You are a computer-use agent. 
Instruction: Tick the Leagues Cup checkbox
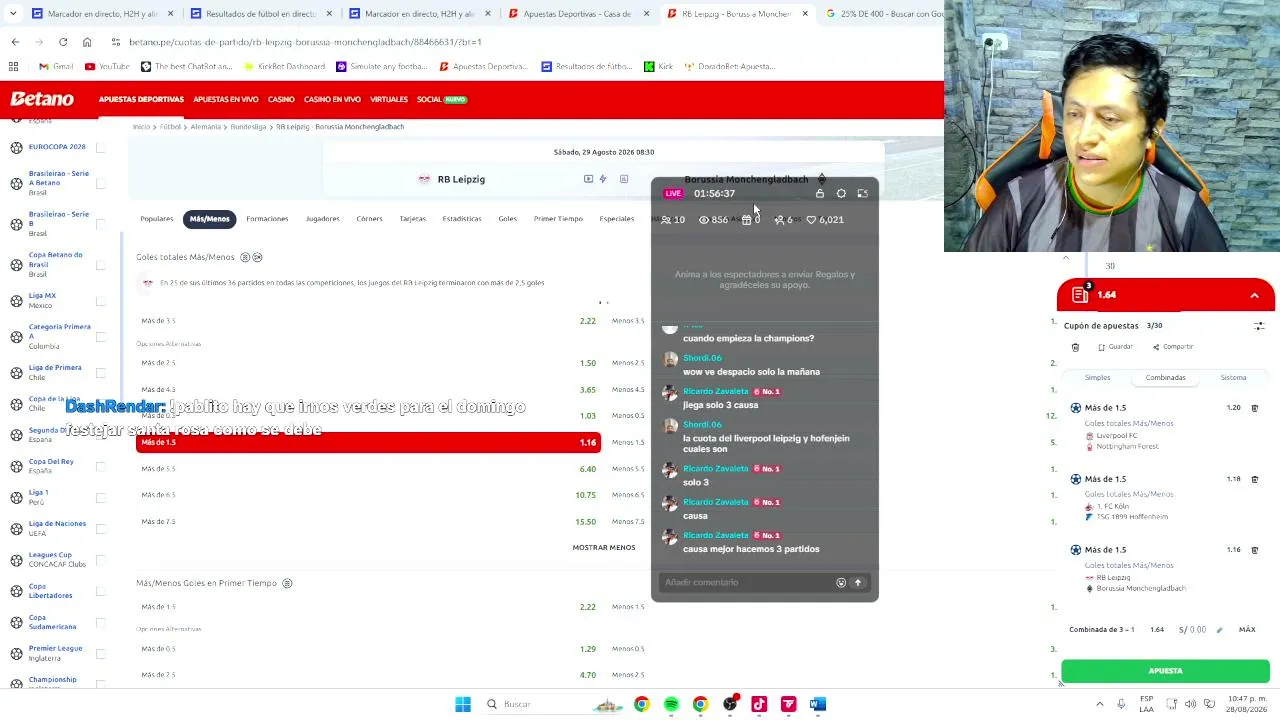point(100,559)
